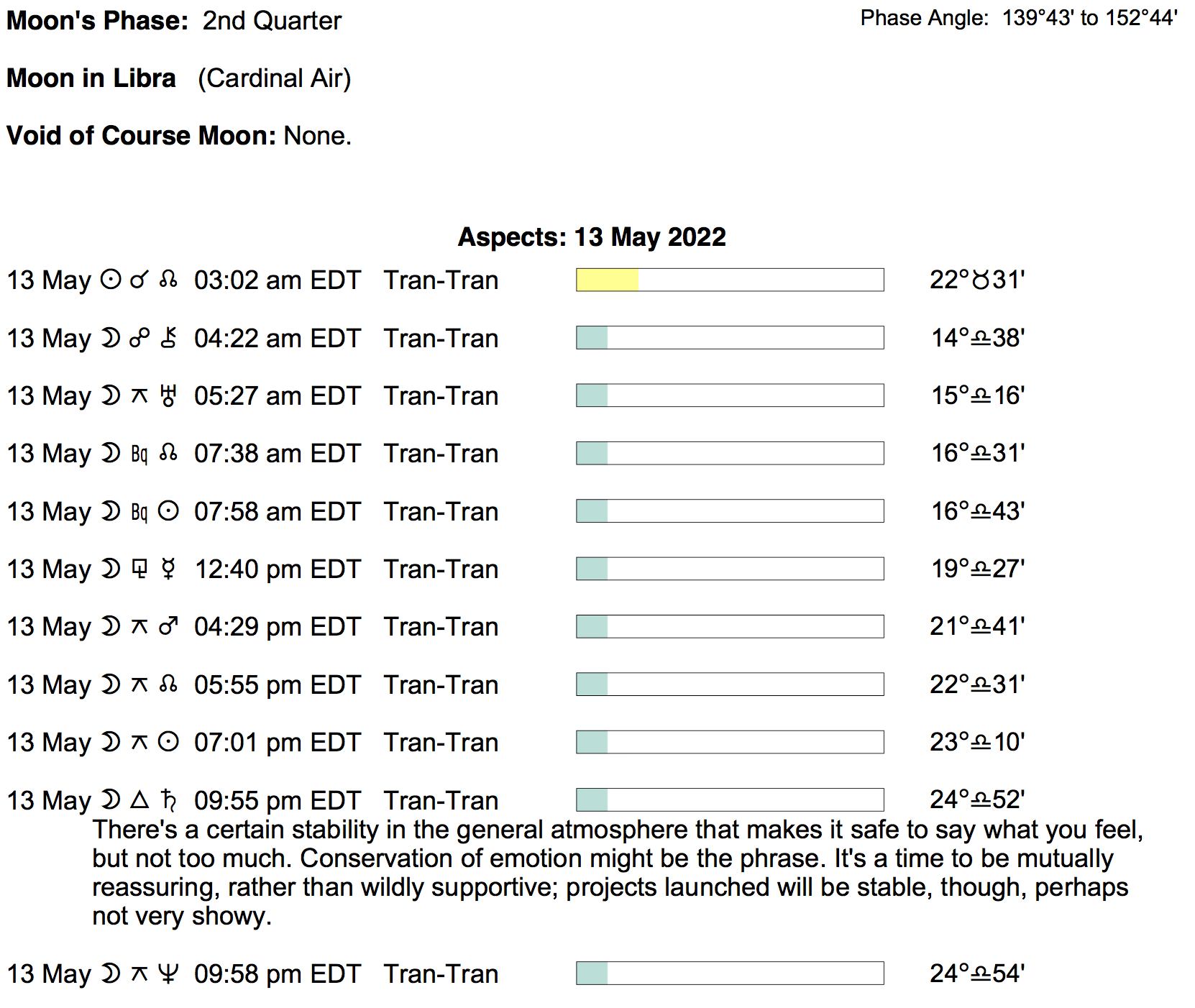Click the Moon crescent in the 07:01 pm row

110,742
